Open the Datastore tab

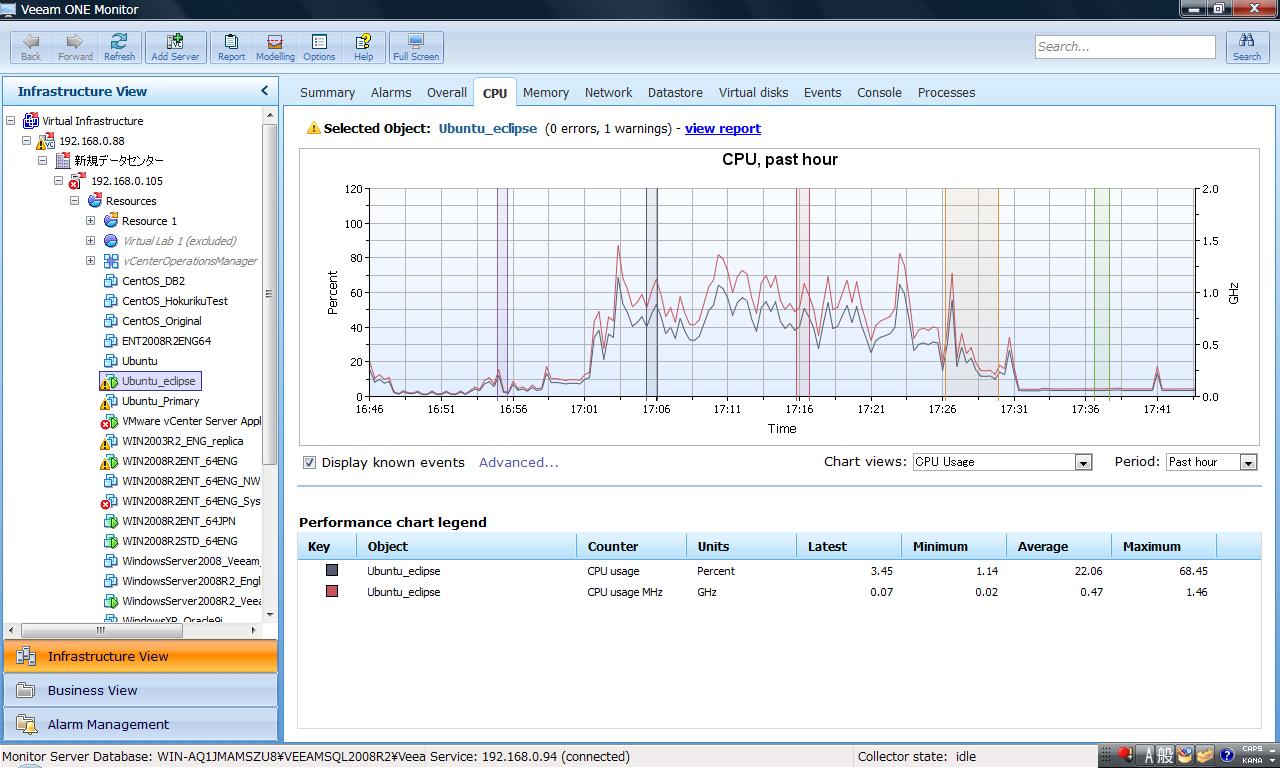pyautogui.click(x=675, y=92)
